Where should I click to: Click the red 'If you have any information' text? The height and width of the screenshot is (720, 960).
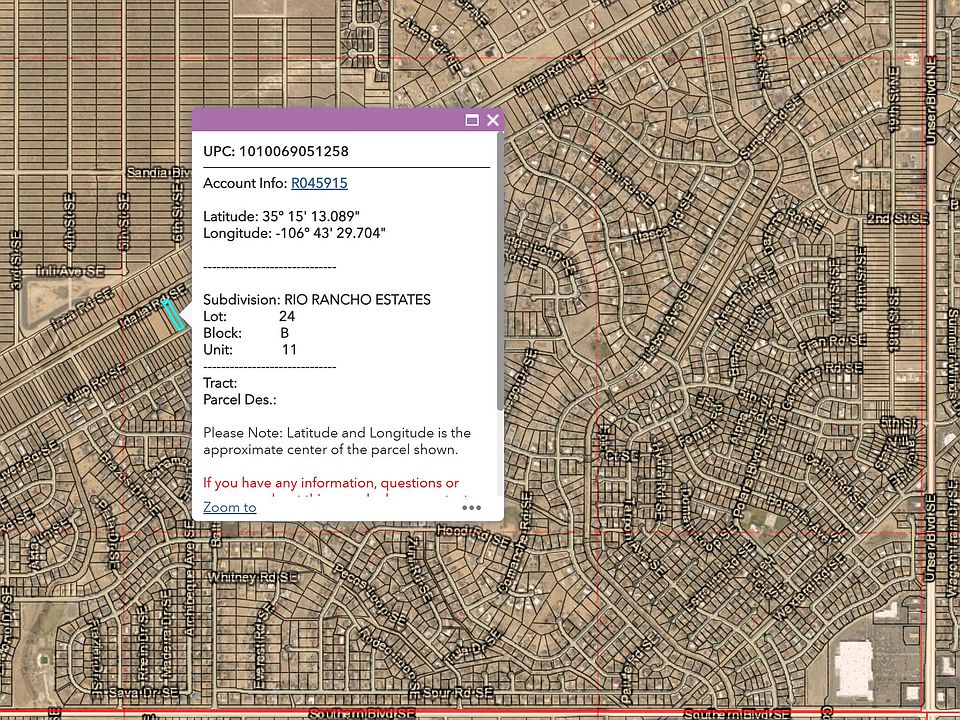click(x=331, y=482)
